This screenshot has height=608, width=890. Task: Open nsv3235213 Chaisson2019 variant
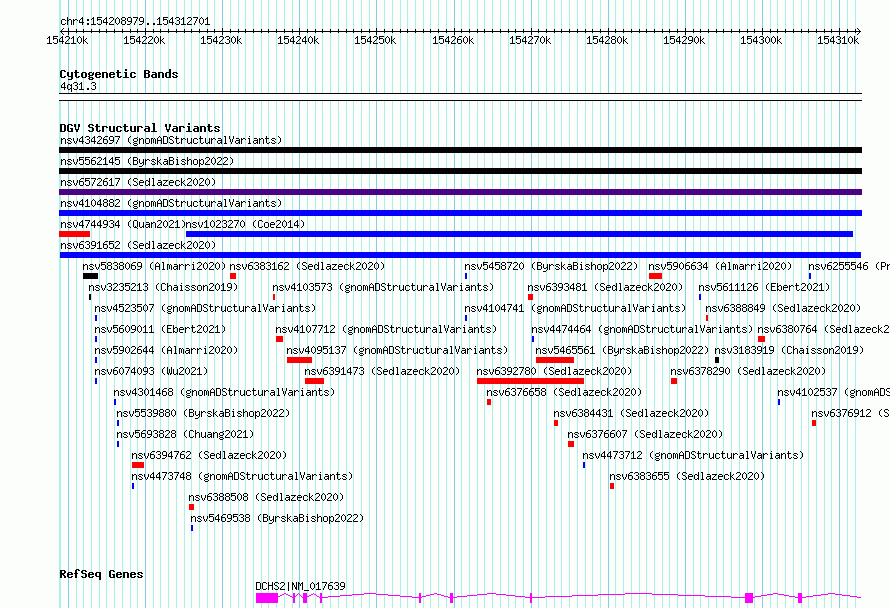coord(163,287)
